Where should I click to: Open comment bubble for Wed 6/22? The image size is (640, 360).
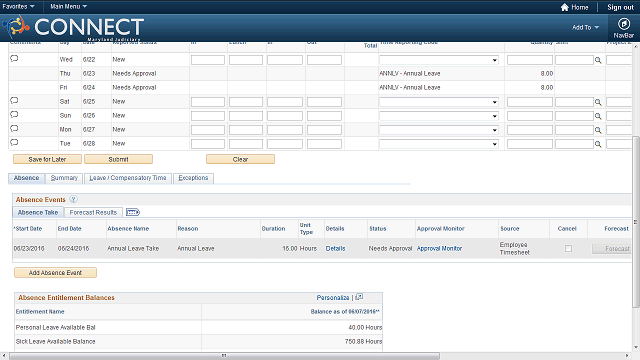pos(14,59)
